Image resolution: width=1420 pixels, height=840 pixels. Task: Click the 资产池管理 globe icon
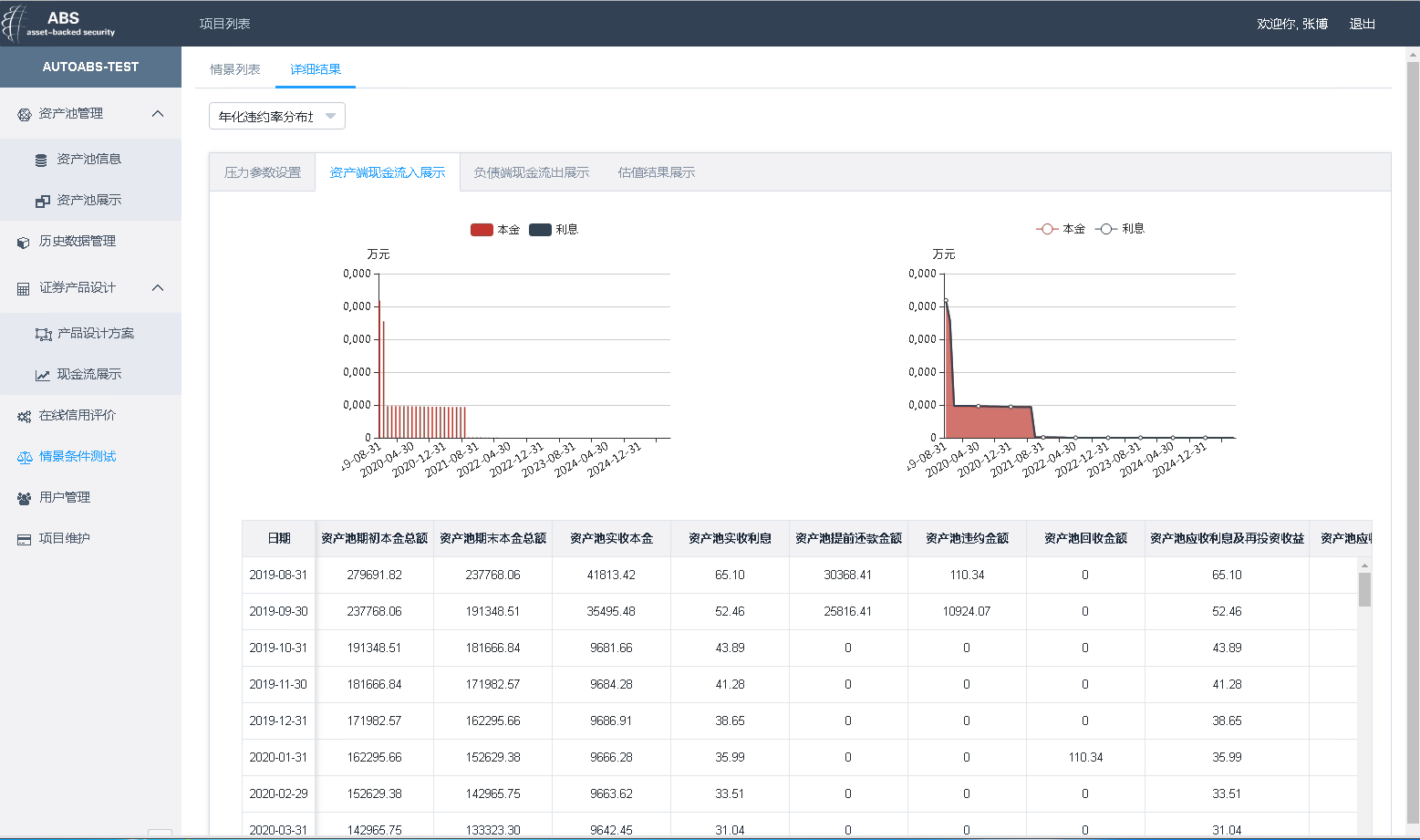(25, 114)
